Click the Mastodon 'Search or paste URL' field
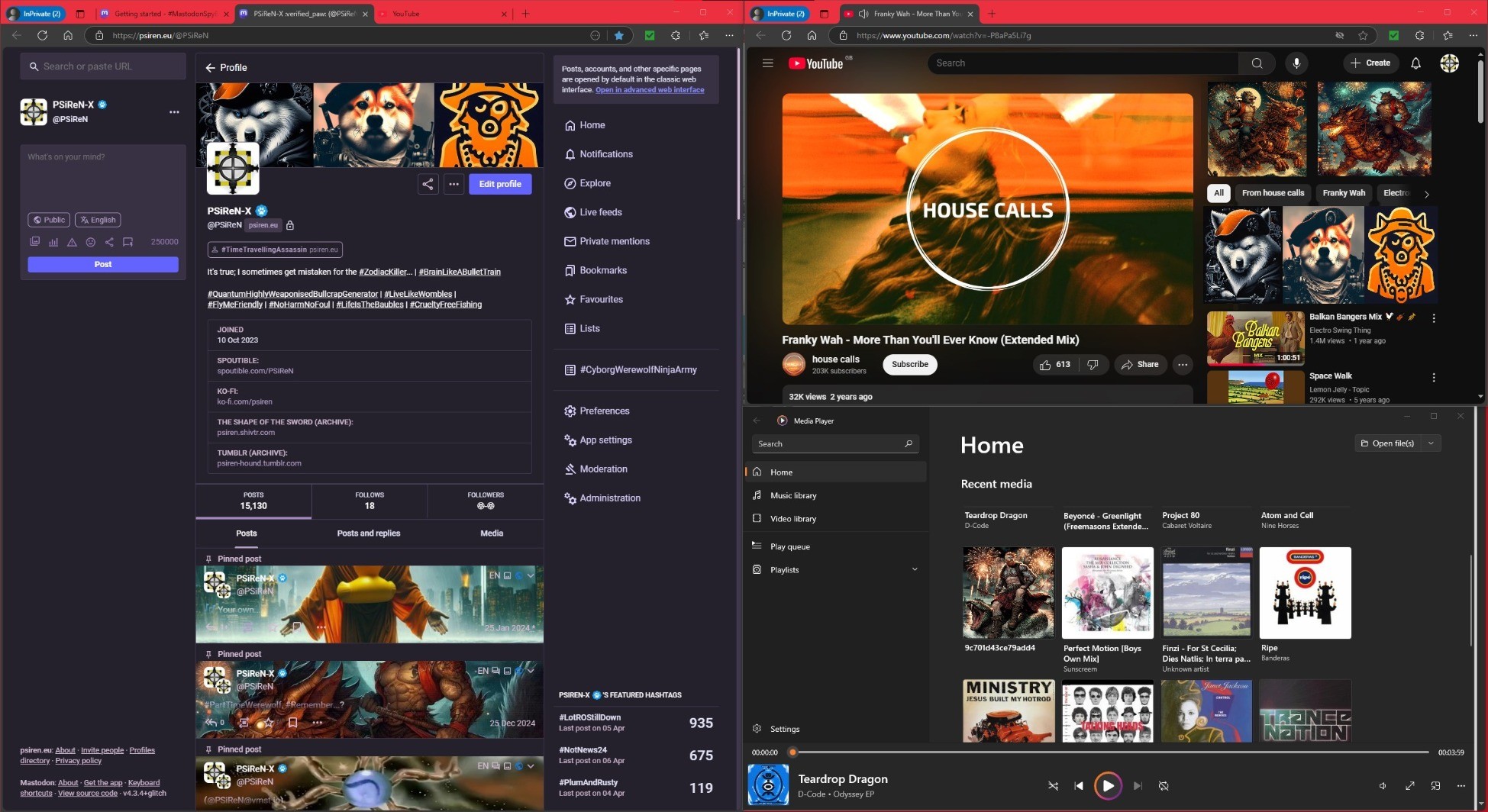The image size is (1488, 812). [103, 66]
